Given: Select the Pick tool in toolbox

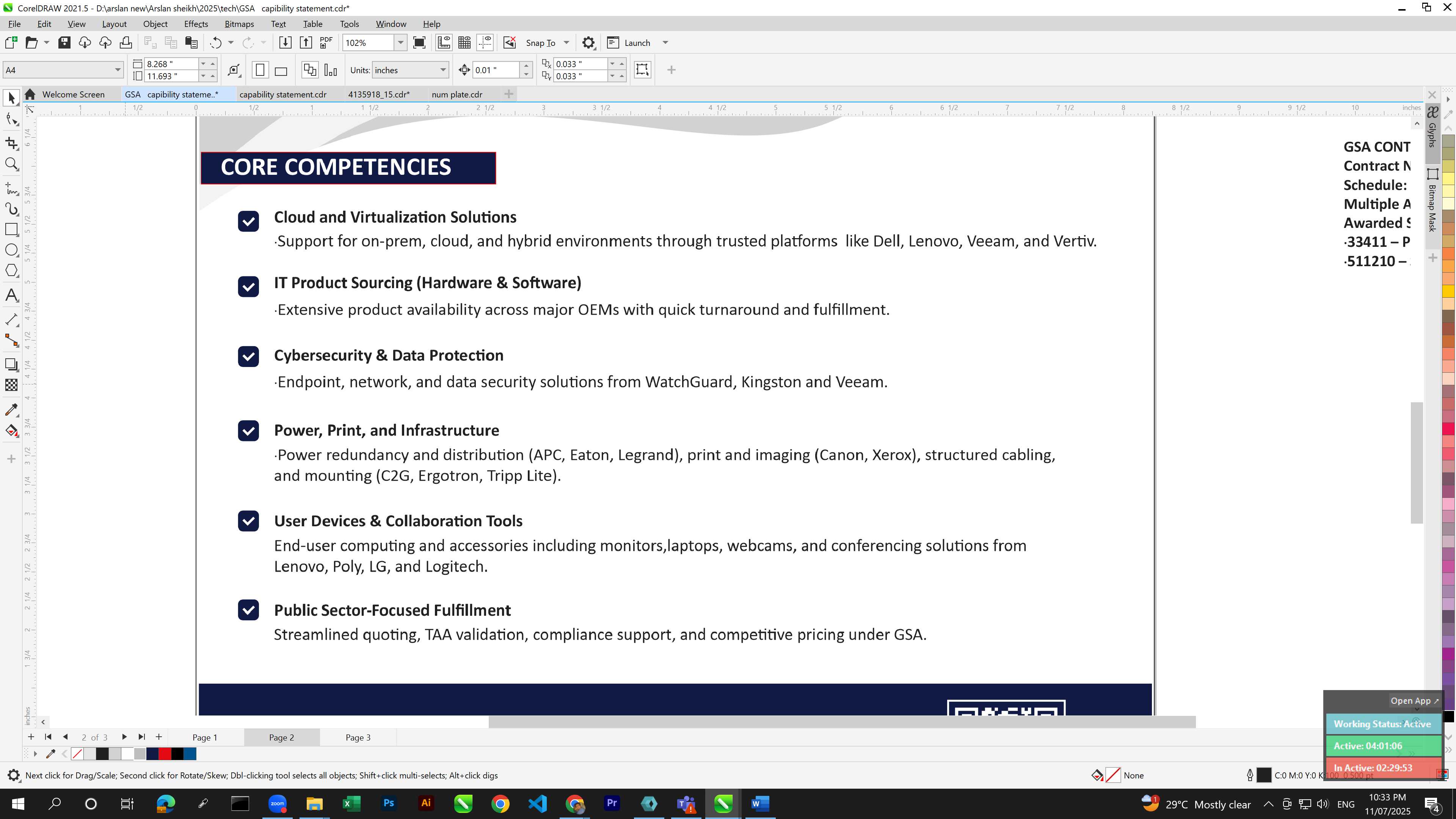Looking at the screenshot, I should pyautogui.click(x=11, y=98).
